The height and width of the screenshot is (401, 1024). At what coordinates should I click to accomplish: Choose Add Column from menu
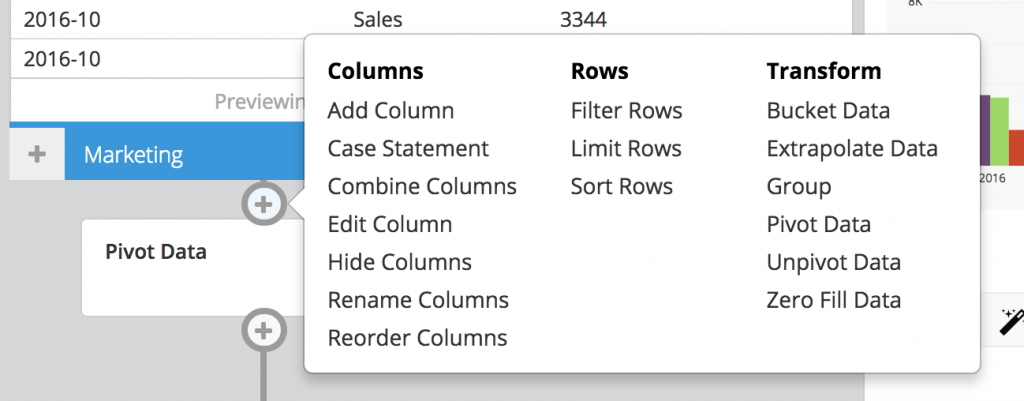391,110
